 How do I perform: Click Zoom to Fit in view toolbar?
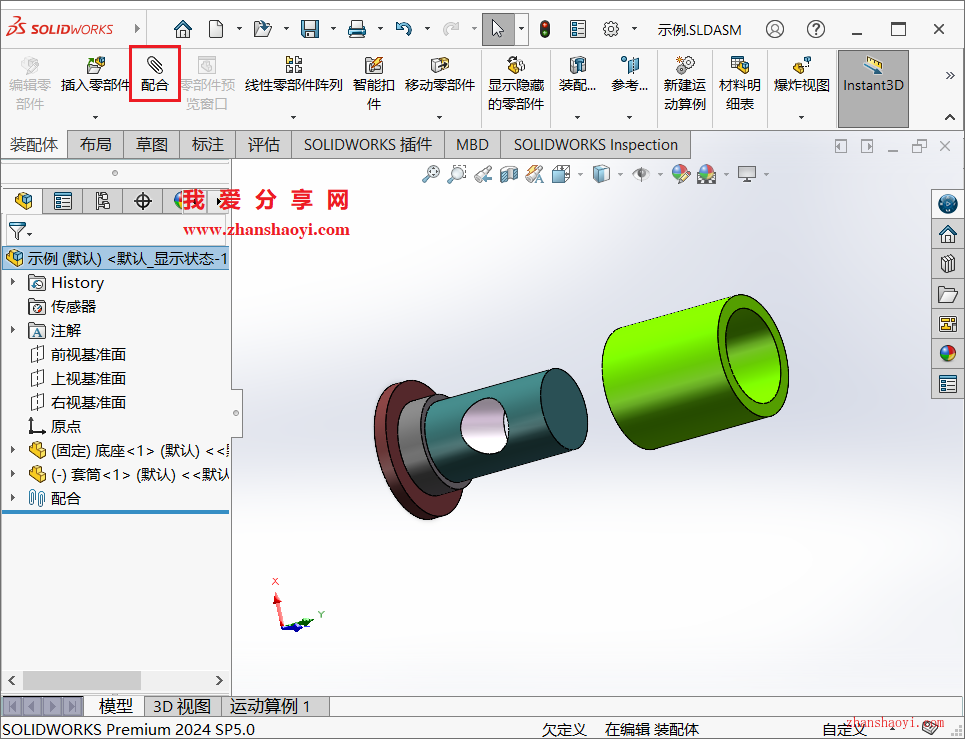(431, 175)
